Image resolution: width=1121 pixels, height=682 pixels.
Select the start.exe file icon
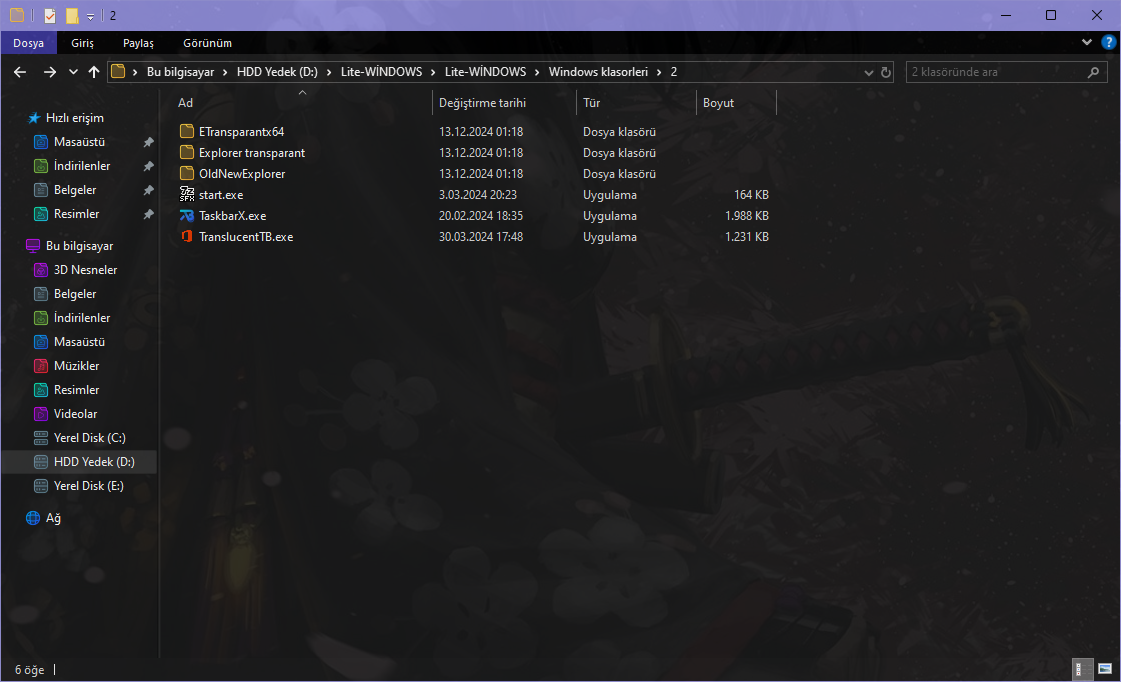(x=187, y=194)
